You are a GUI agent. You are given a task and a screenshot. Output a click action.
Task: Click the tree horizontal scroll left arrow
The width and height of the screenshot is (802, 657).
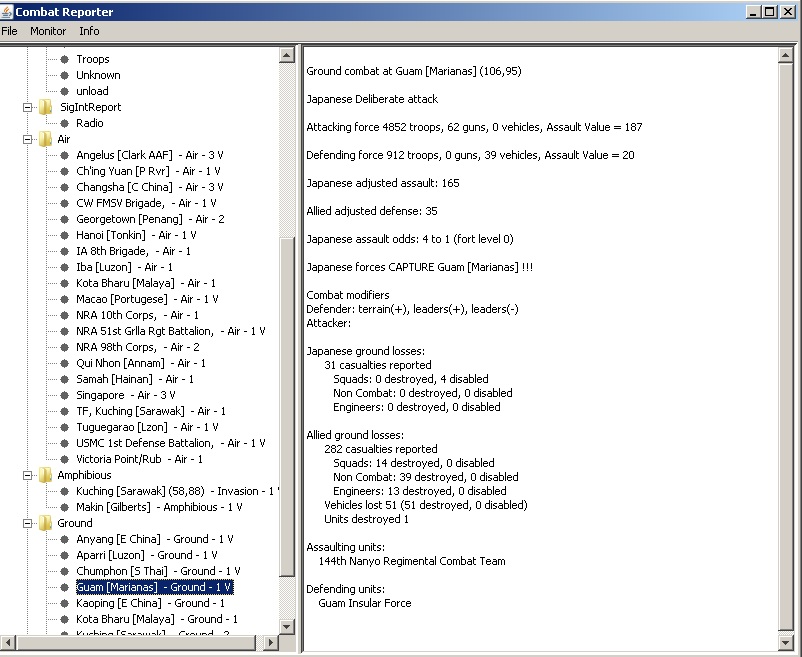[8, 642]
